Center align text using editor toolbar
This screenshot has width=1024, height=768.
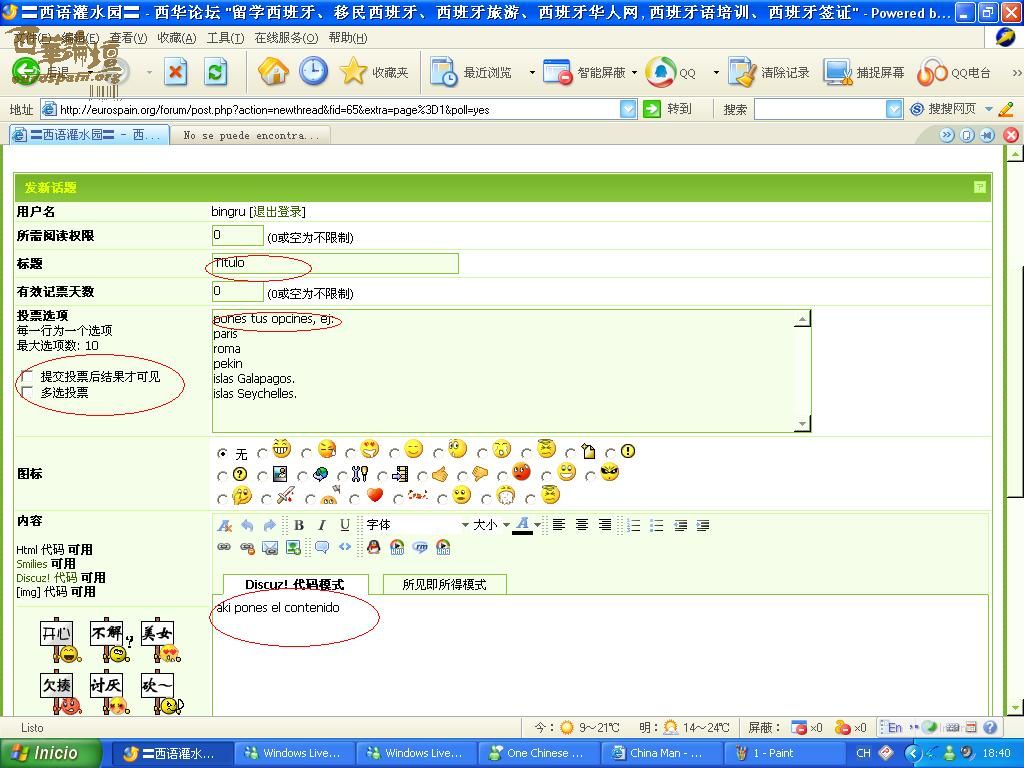click(x=582, y=525)
